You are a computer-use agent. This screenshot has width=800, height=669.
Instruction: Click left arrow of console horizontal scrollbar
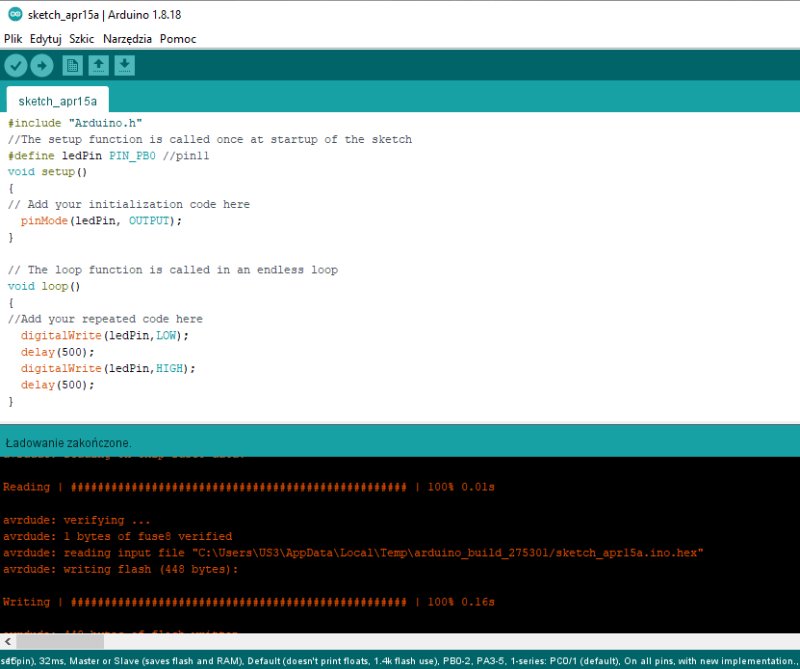[x=8, y=641]
